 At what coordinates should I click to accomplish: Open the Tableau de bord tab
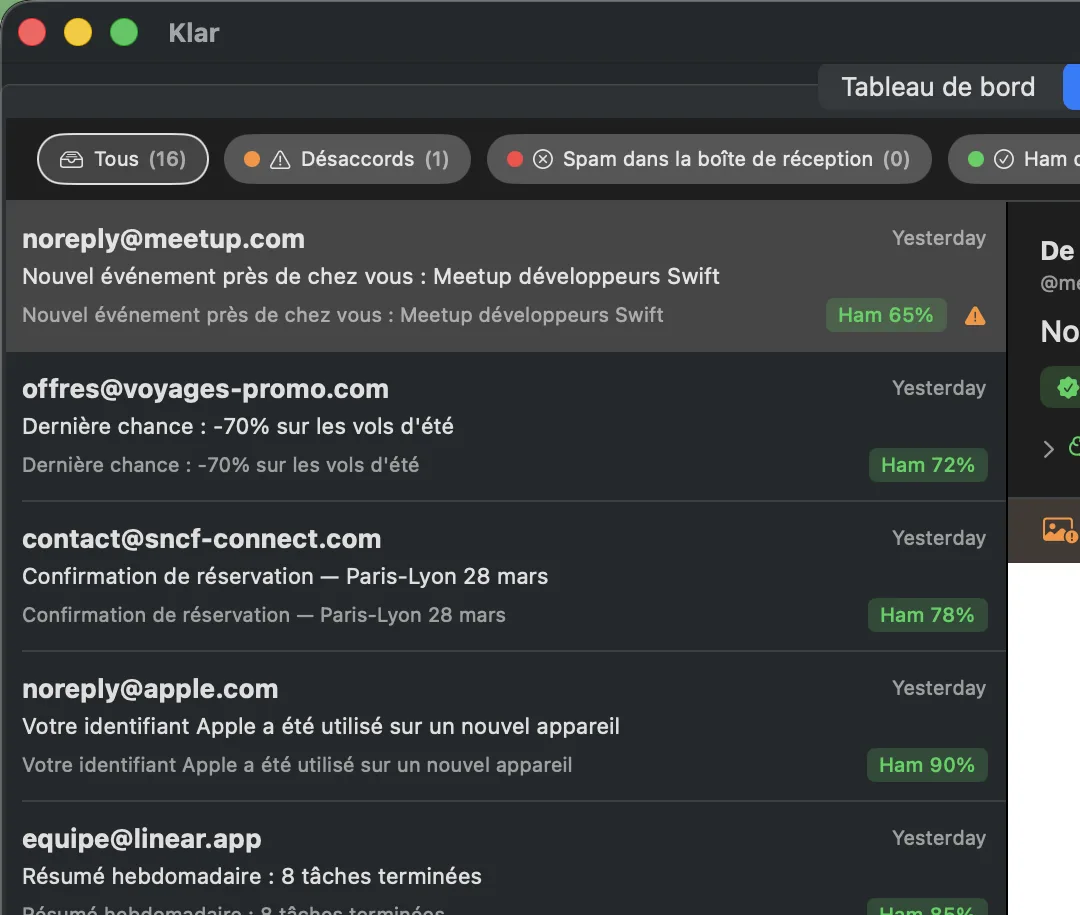click(x=937, y=87)
